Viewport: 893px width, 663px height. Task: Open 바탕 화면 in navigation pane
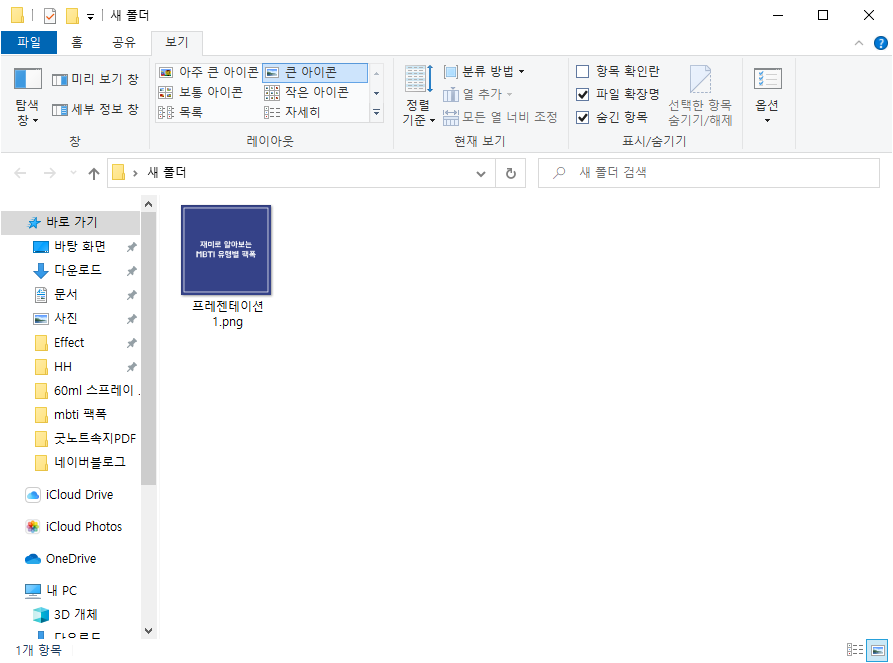(x=80, y=247)
